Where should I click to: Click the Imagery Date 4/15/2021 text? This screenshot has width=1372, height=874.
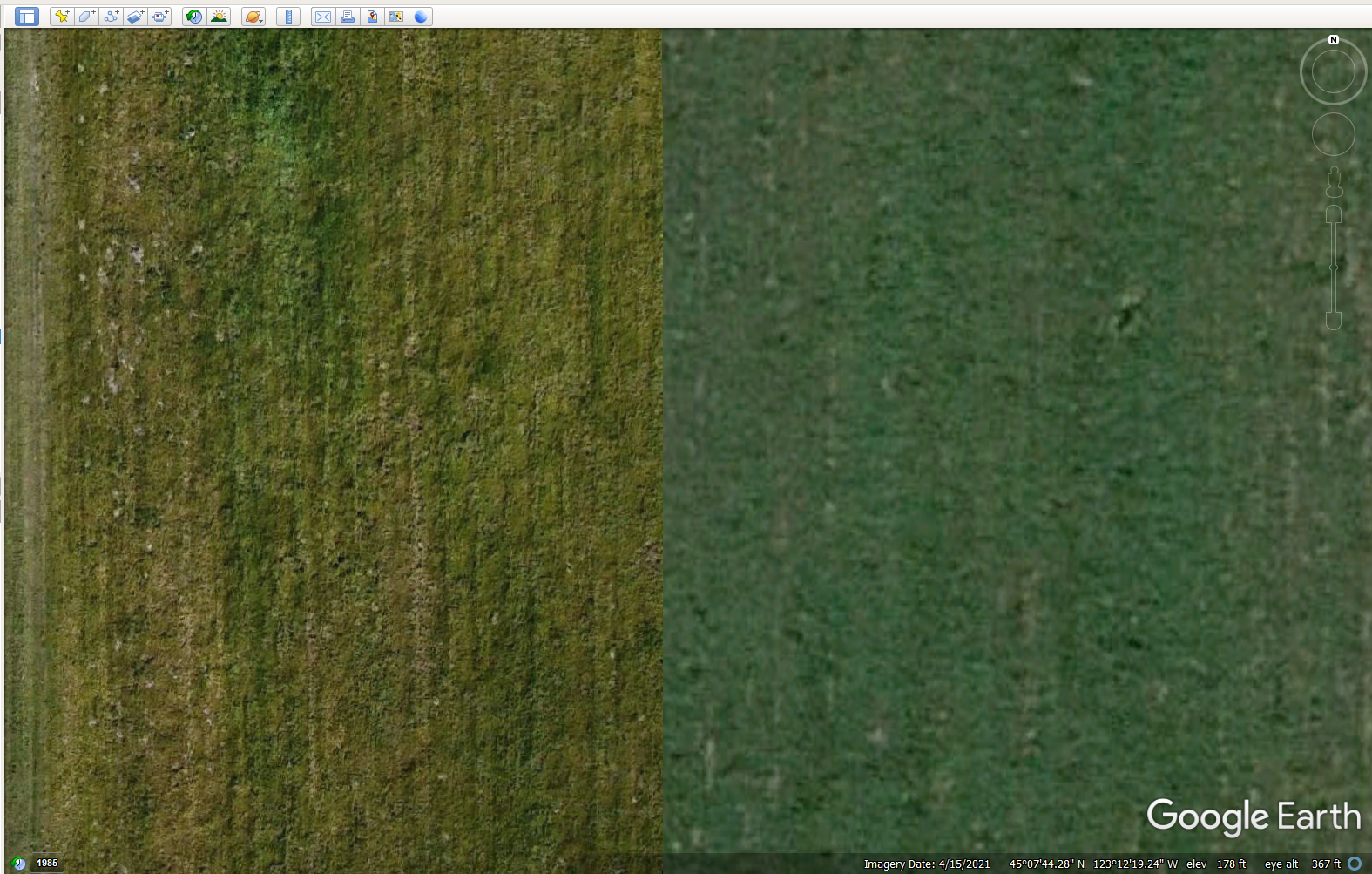[927, 864]
